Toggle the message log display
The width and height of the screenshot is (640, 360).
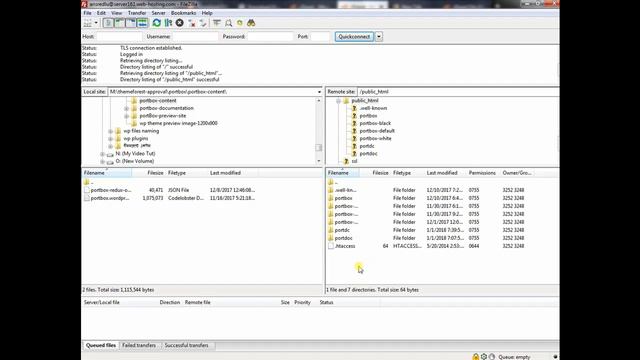click(x=108, y=23)
